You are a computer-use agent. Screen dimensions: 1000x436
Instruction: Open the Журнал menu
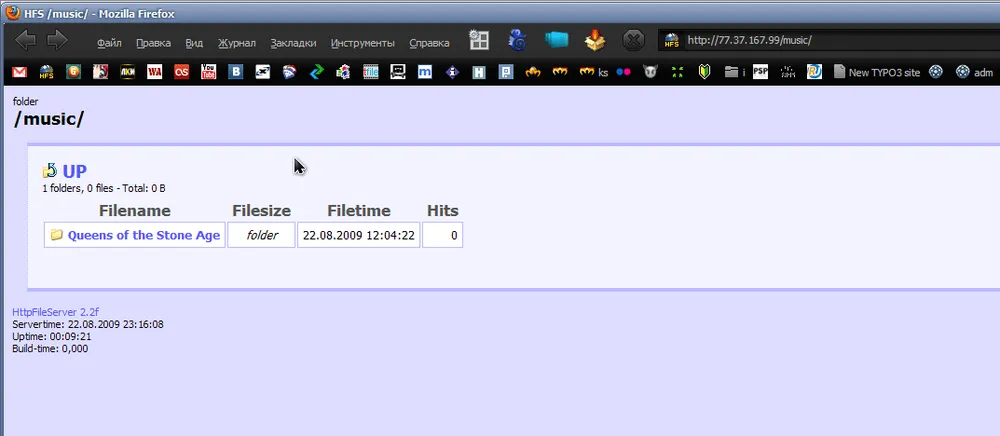(x=236, y=43)
